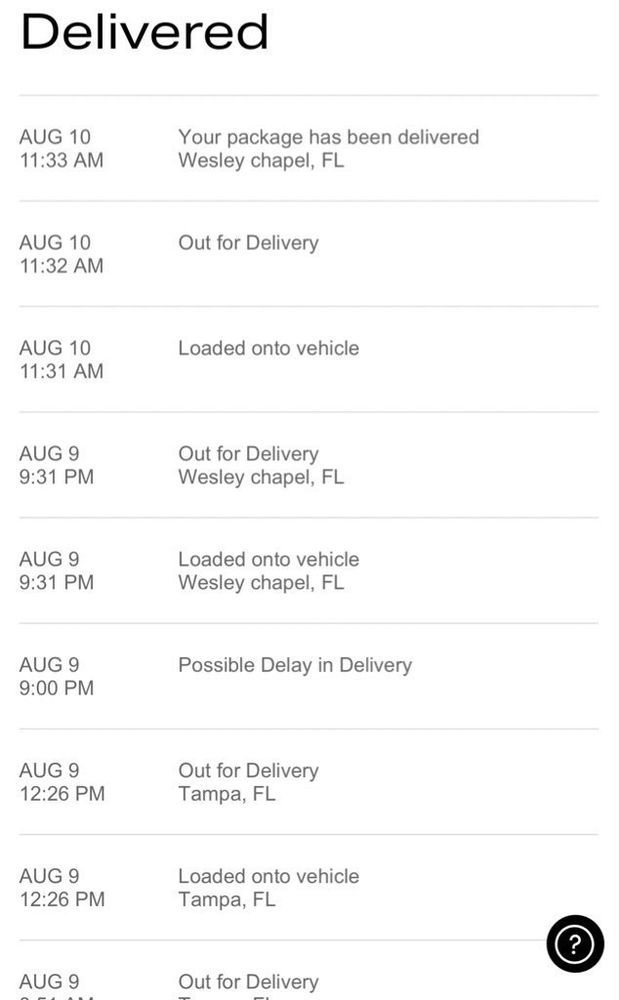Click the AUG 10 11:31 AM timestamp
The height and width of the screenshot is (1000, 619).
[61, 360]
